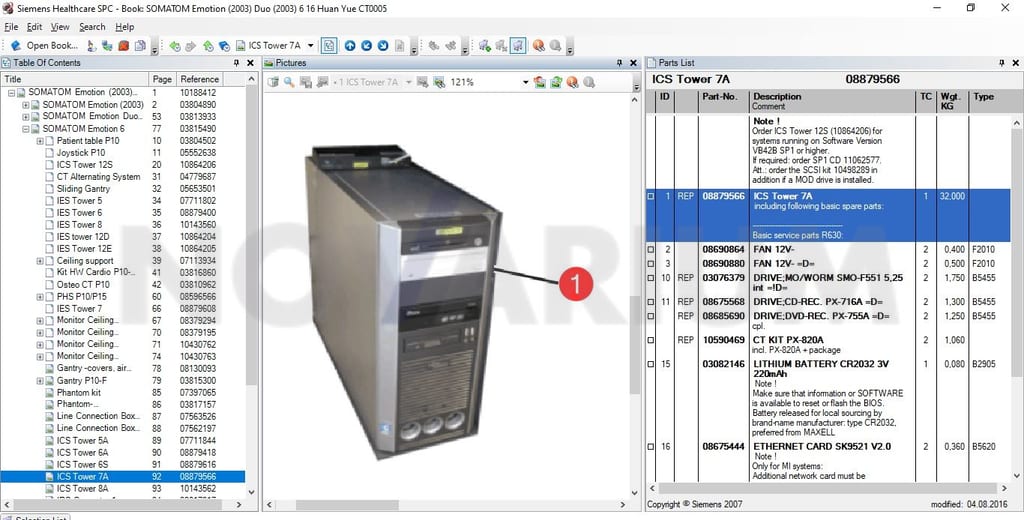Check the box for FAN 12V- part 08690864
Image resolution: width=1024 pixels, height=520 pixels.
click(x=650, y=250)
